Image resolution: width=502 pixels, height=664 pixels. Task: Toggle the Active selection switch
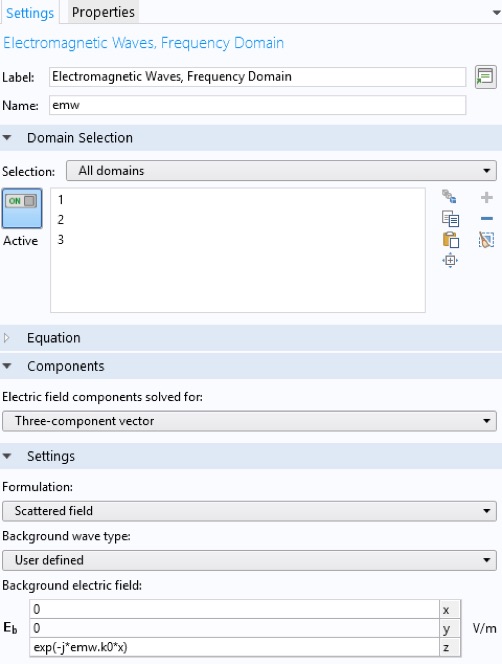tap(22, 208)
